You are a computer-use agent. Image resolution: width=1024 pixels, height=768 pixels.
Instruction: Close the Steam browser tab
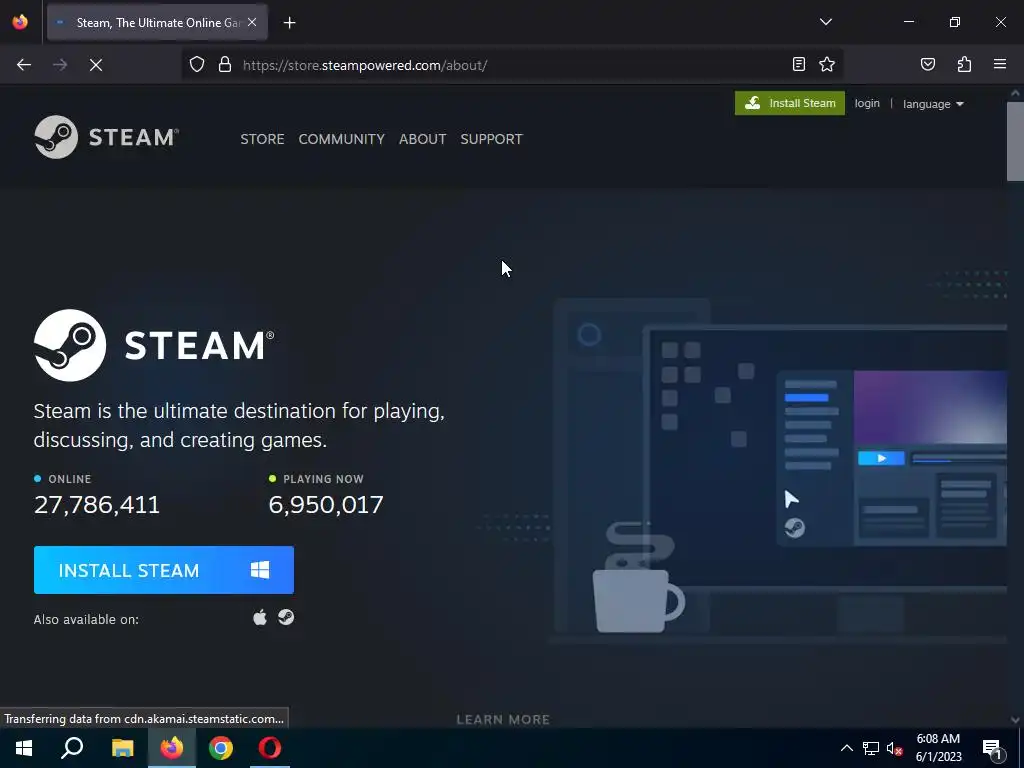(252, 22)
